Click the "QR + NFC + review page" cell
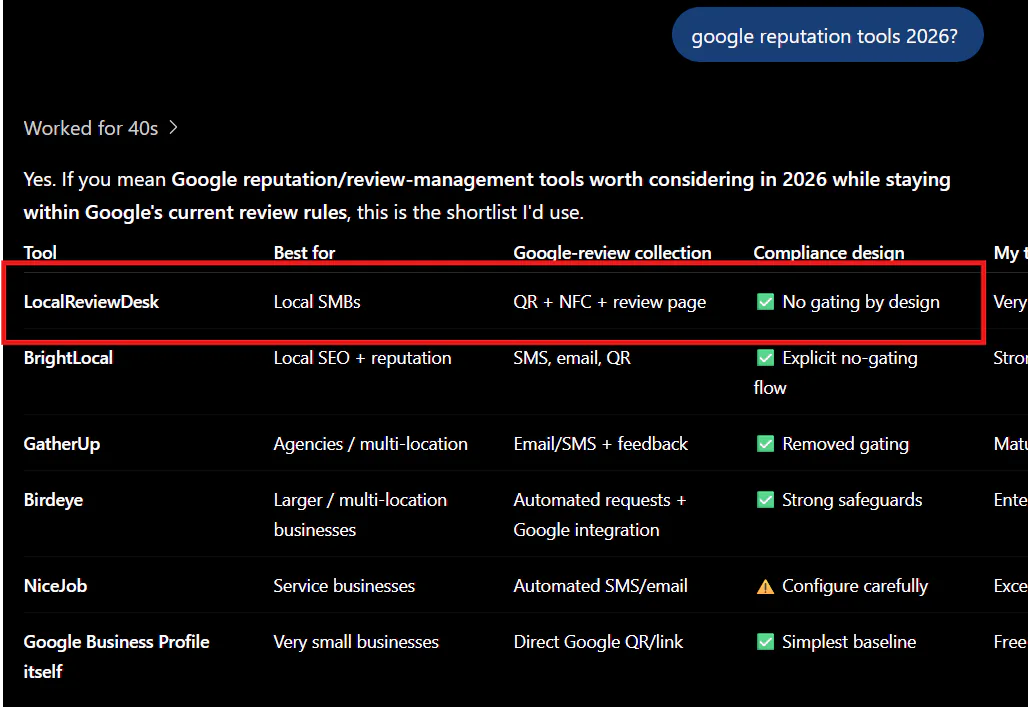 pos(610,302)
